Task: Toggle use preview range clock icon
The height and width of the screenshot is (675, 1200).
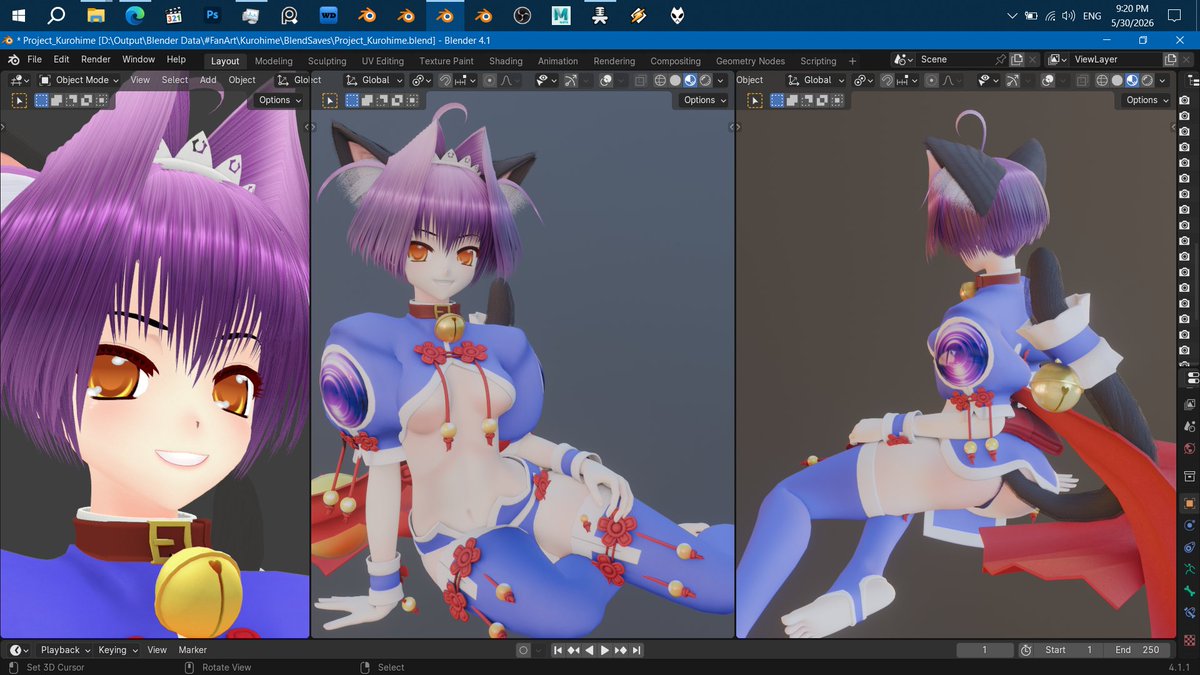Action: [1026, 650]
